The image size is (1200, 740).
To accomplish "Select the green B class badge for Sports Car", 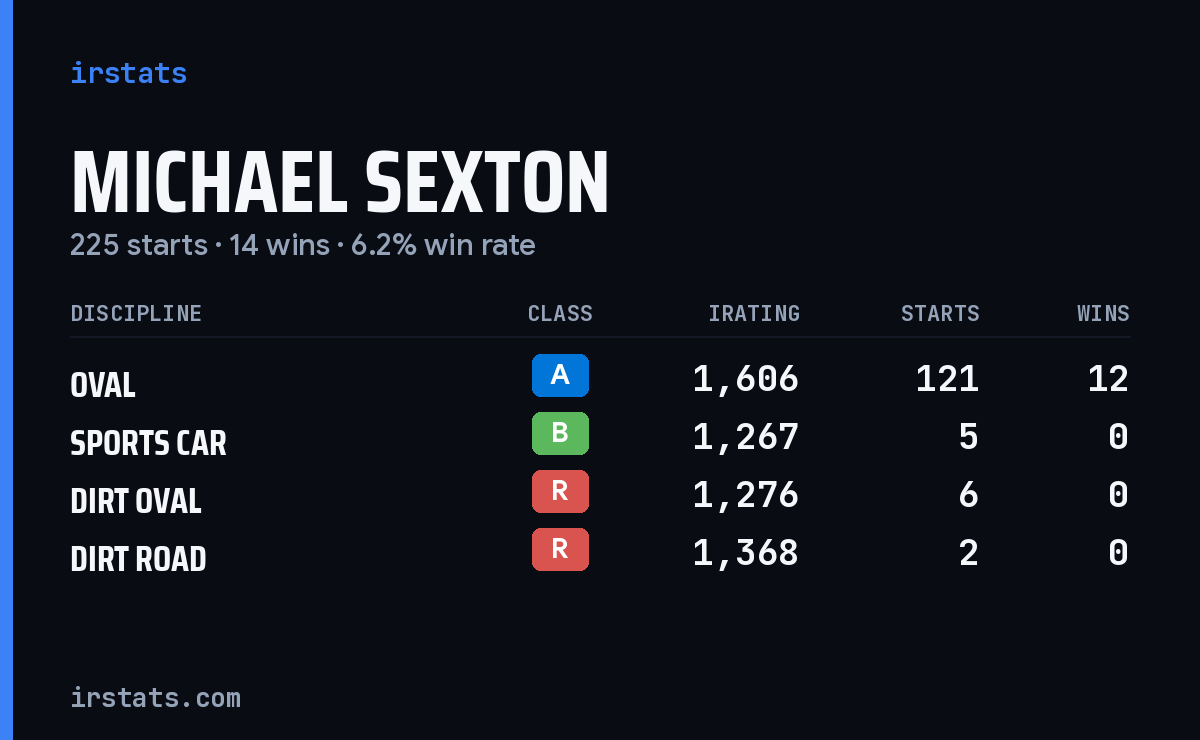I will pyautogui.click(x=560, y=433).
